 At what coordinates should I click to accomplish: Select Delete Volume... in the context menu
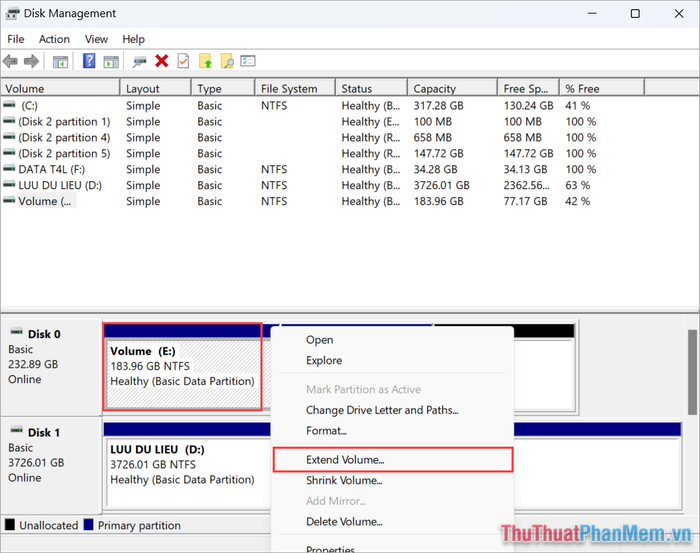pos(344,522)
